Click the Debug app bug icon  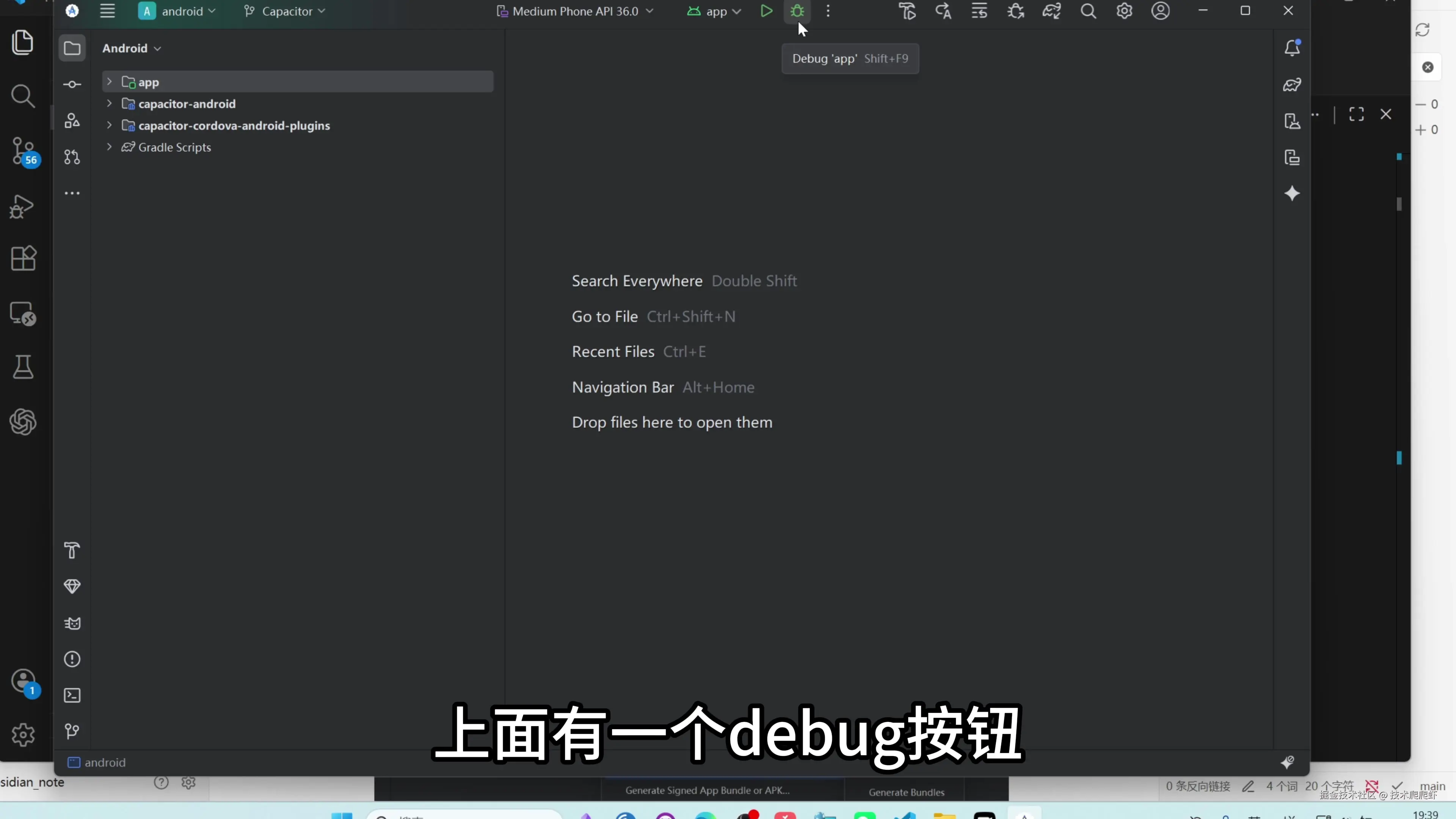coord(797,11)
